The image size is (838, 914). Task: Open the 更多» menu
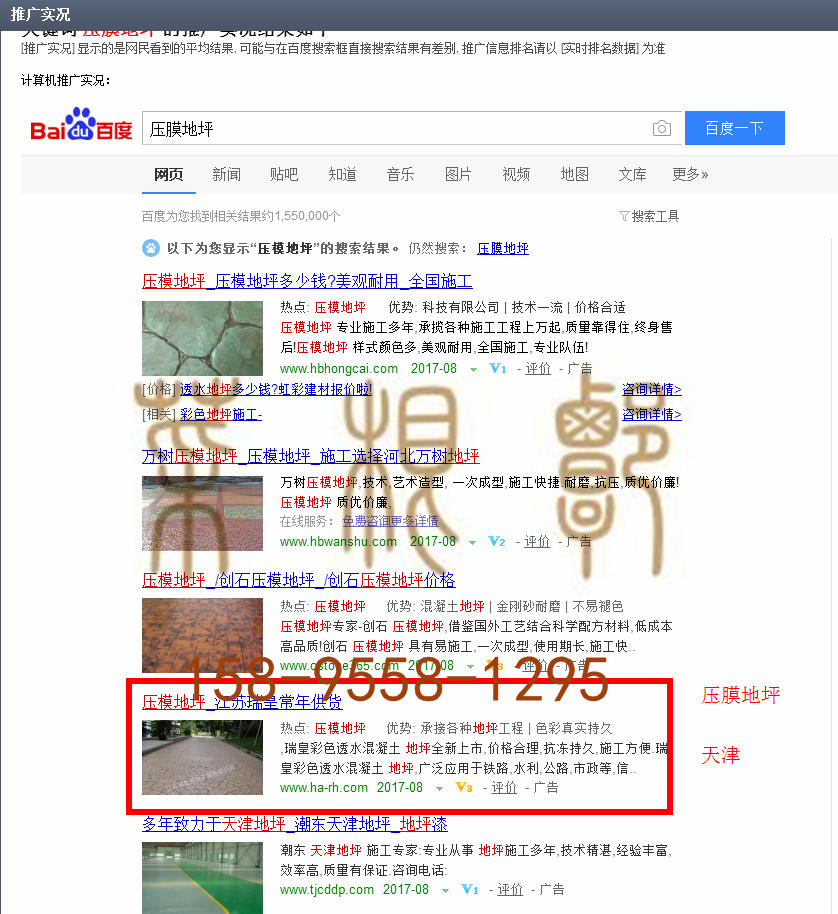pos(690,174)
